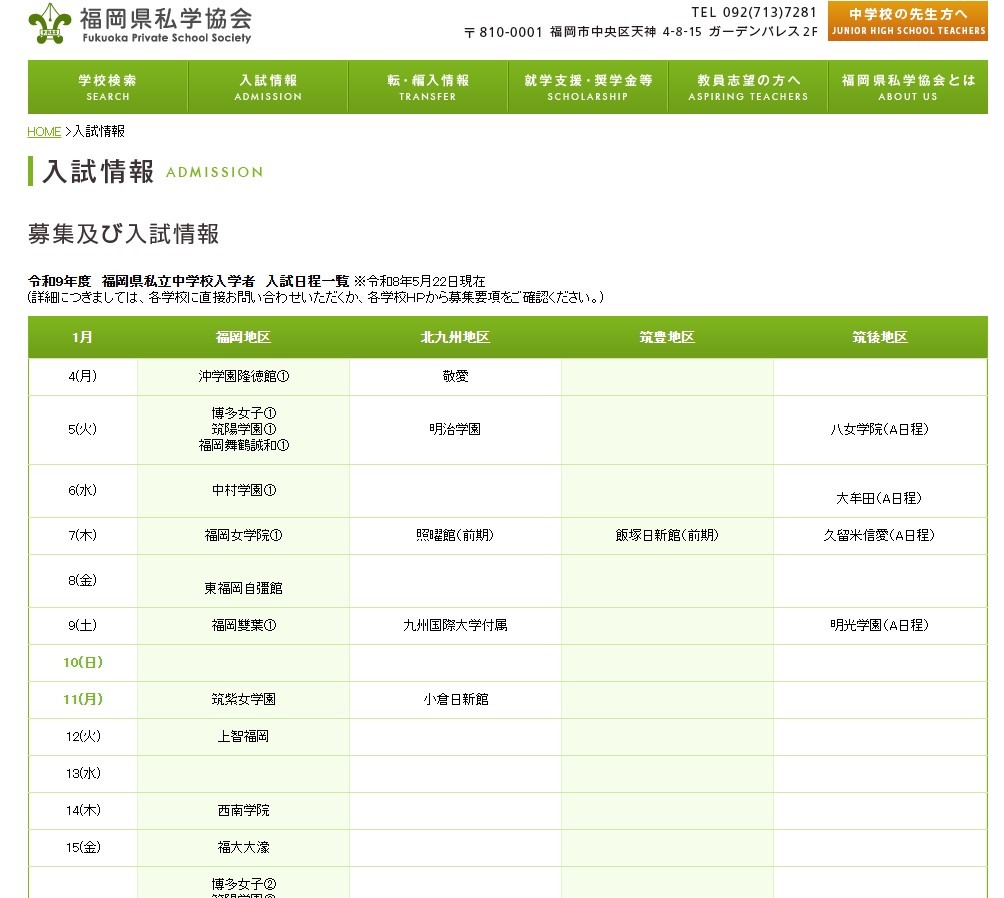The image size is (1004, 898).
Task: Click the 沖学園隆徳館① cell
Action: click(243, 377)
